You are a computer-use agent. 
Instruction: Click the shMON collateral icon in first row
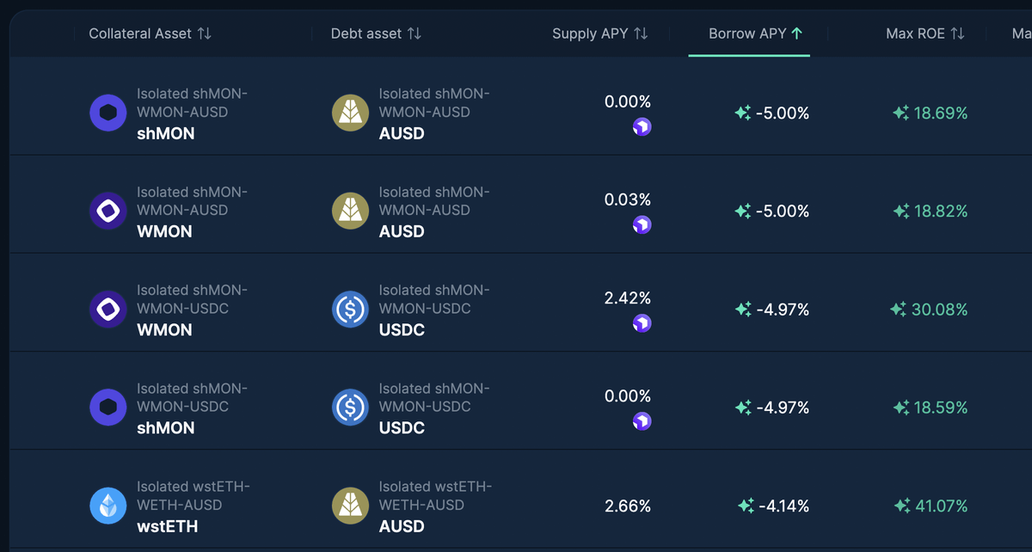coord(108,113)
